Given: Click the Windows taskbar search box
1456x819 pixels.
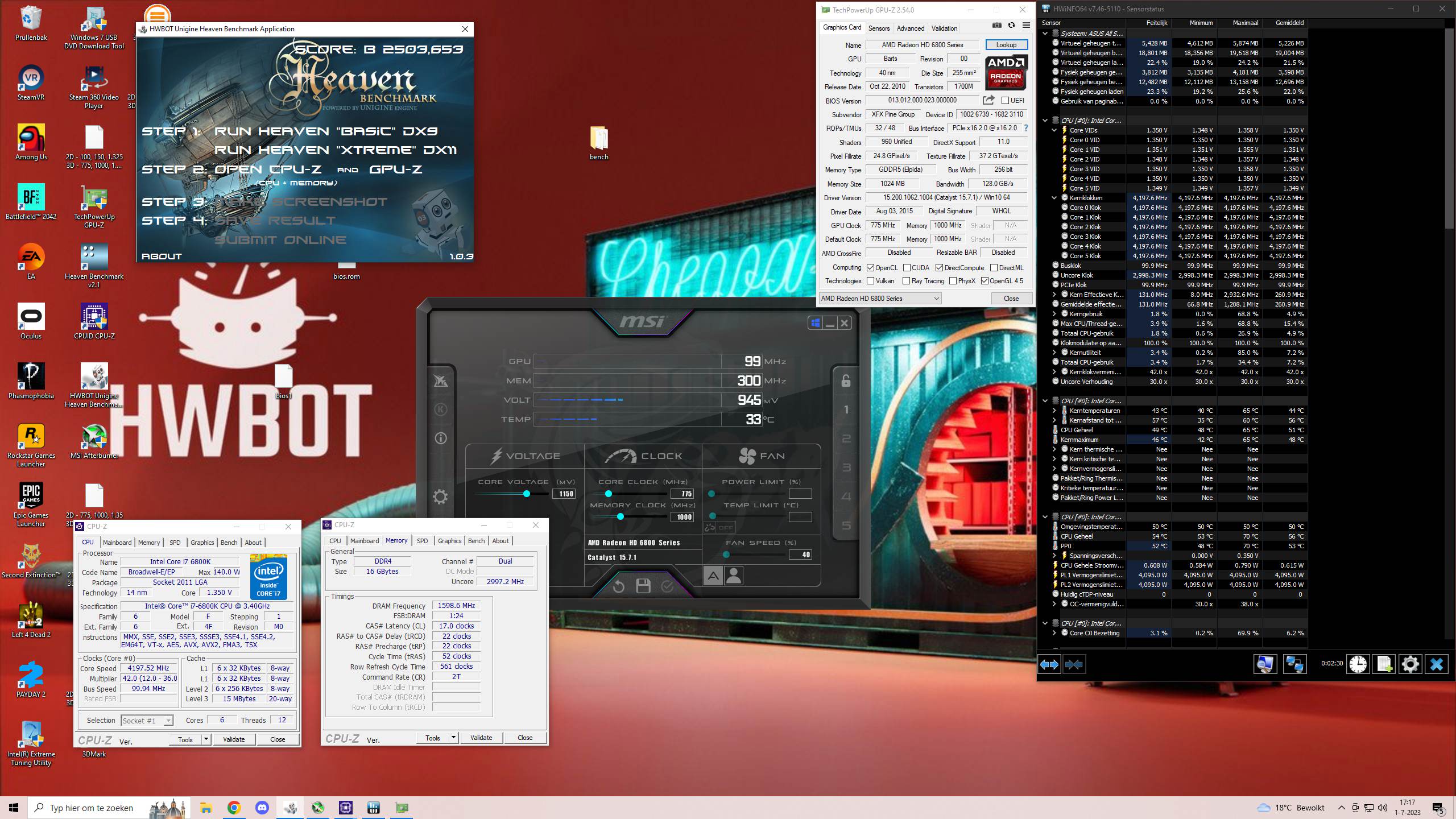Looking at the screenshot, I should click(x=108, y=808).
